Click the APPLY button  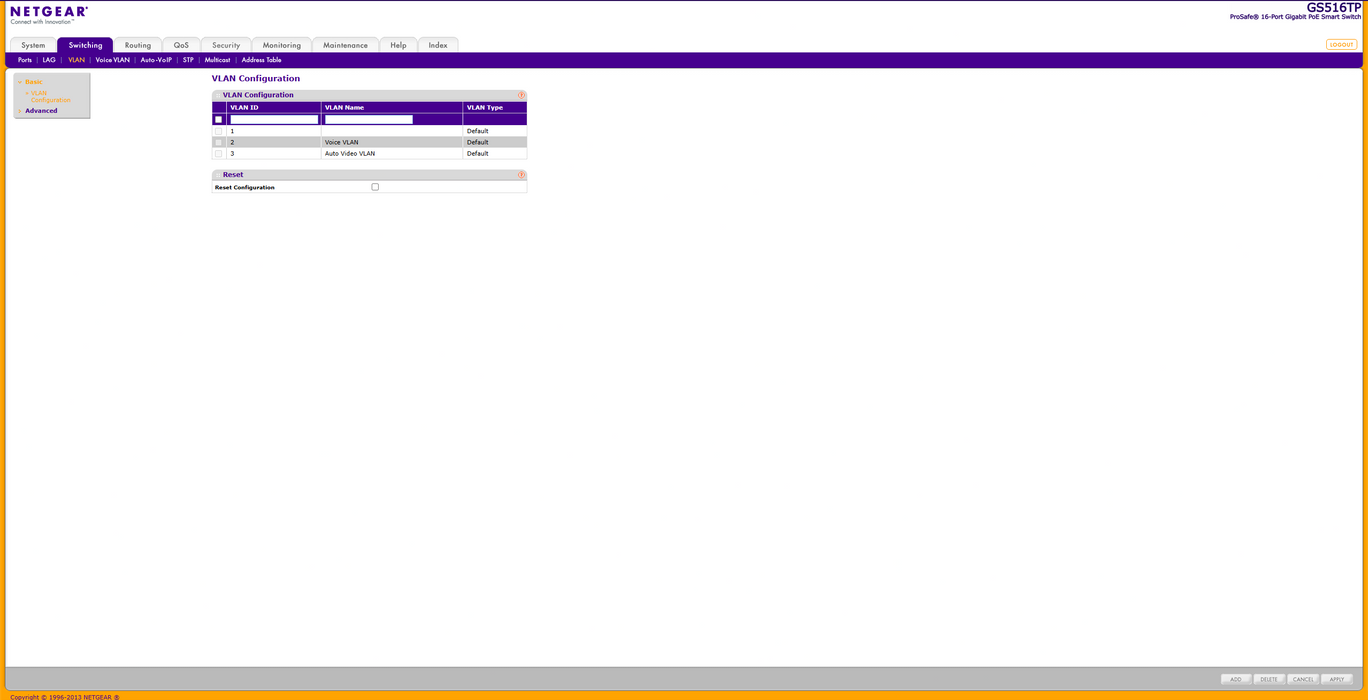point(1336,679)
